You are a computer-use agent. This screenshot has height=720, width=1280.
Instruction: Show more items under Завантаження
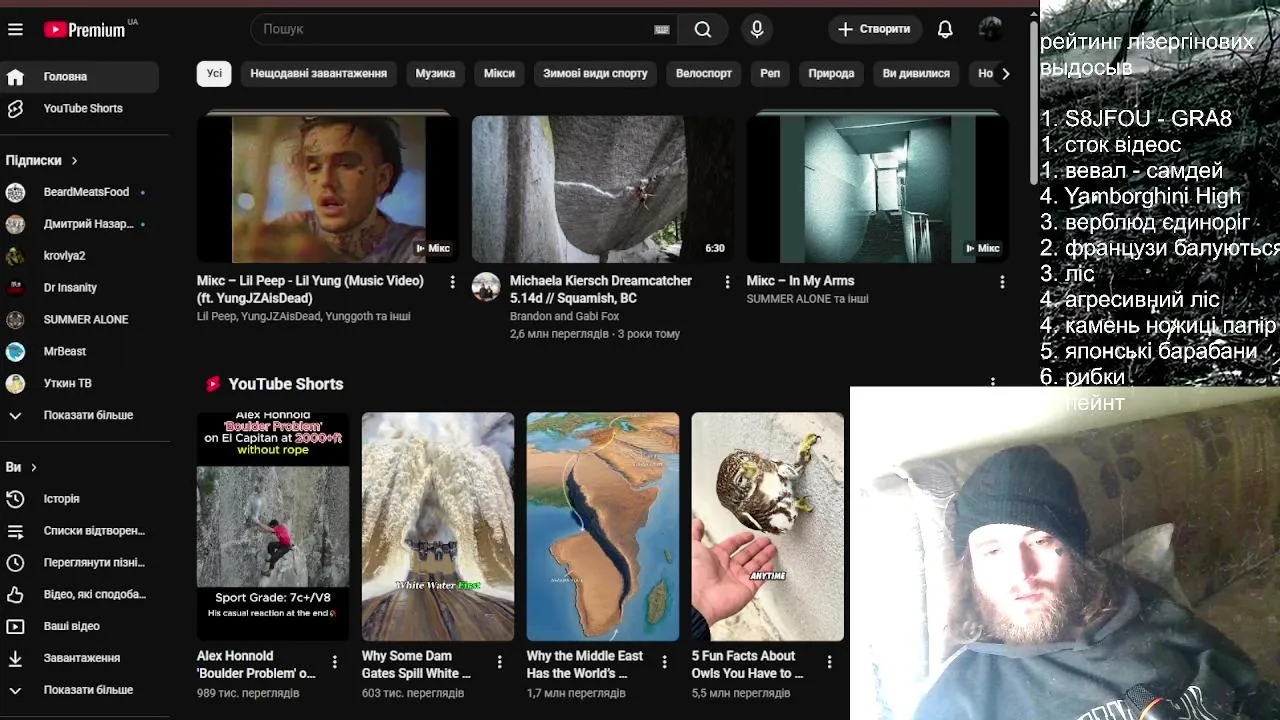tap(80, 690)
